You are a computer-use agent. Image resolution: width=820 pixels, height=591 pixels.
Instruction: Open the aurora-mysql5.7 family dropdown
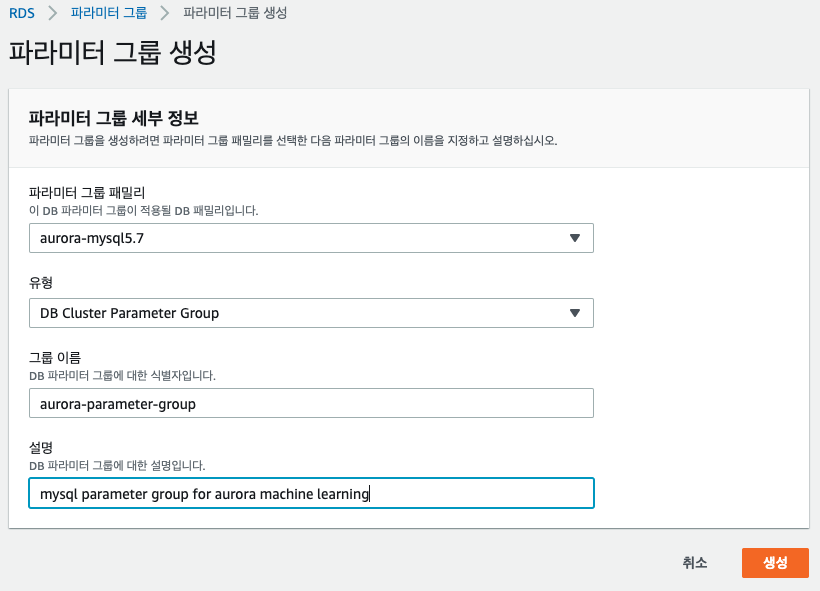[x=300, y=238]
